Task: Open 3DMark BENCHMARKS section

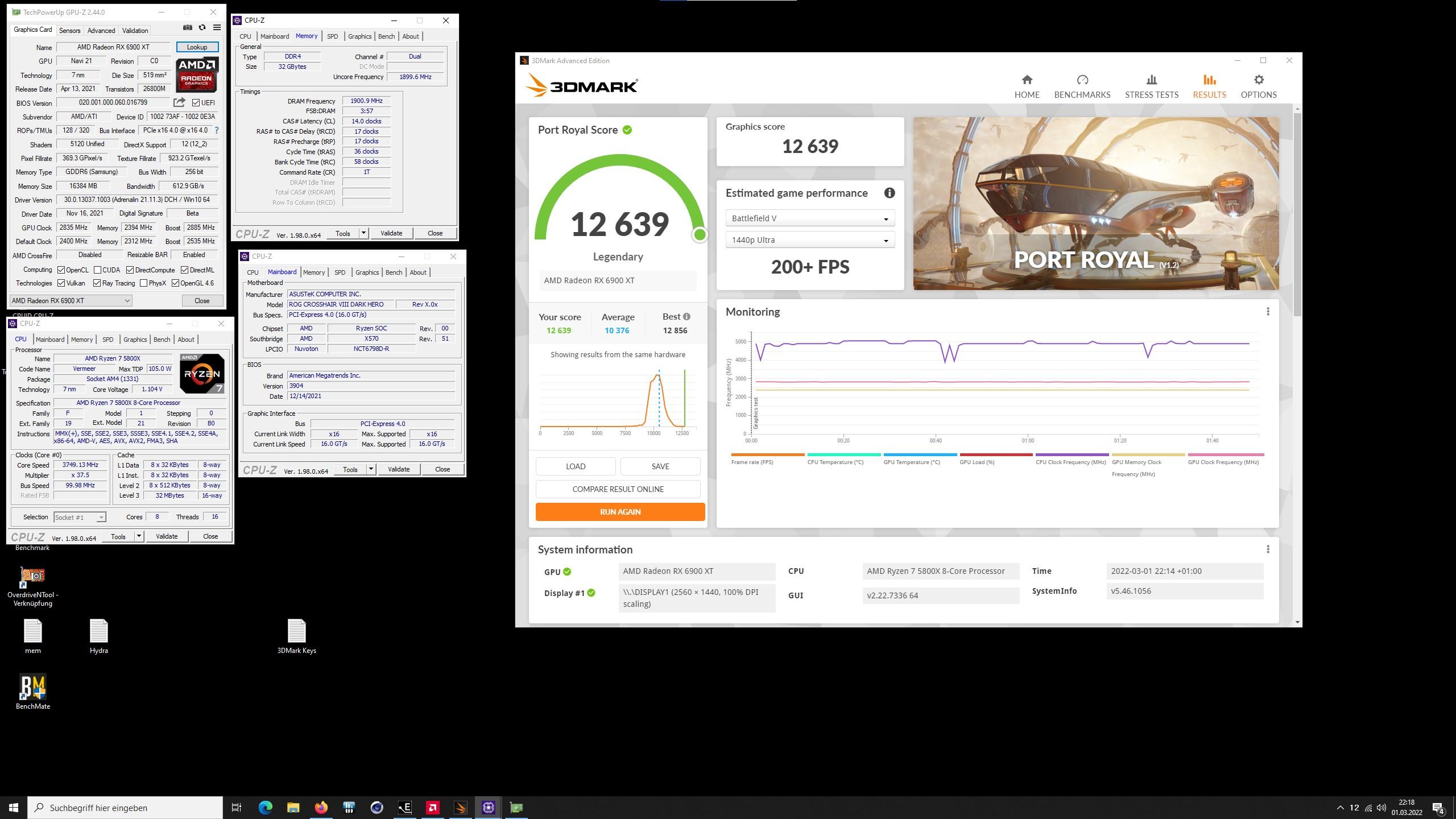Action: point(1082,86)
